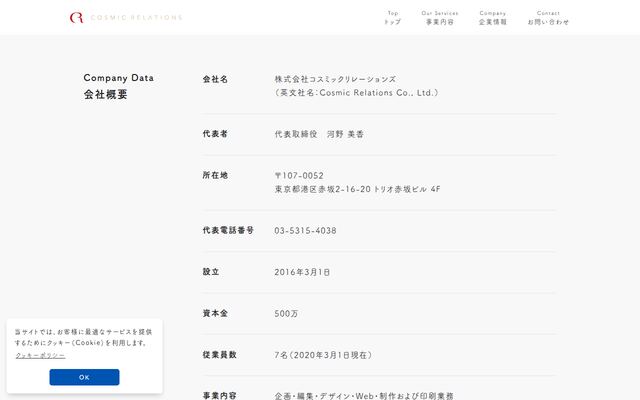
Task: Click the 従業員数 row label
Action: (220, 355)
